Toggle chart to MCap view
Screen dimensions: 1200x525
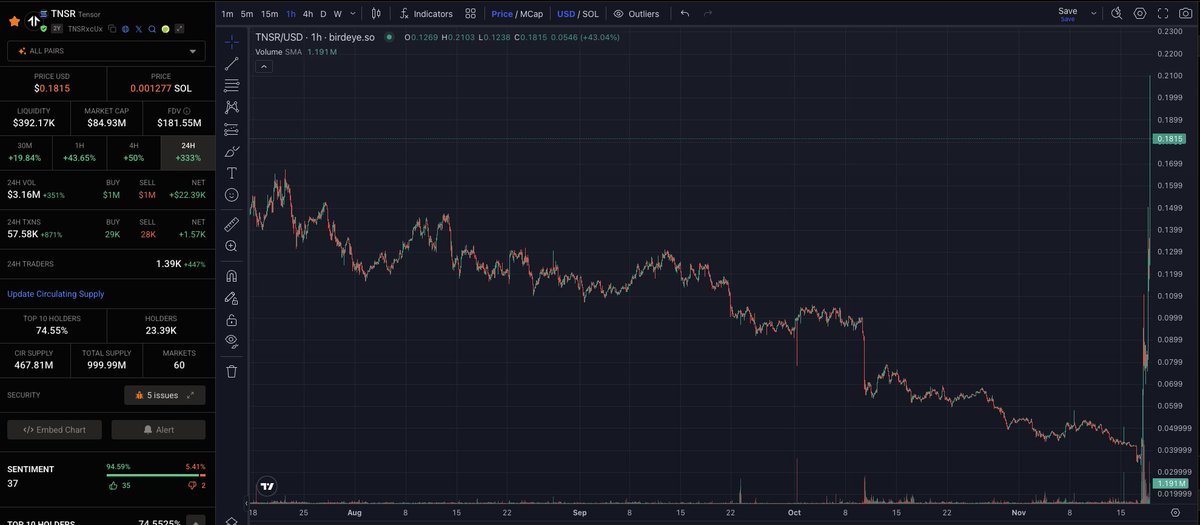[530, 14]
